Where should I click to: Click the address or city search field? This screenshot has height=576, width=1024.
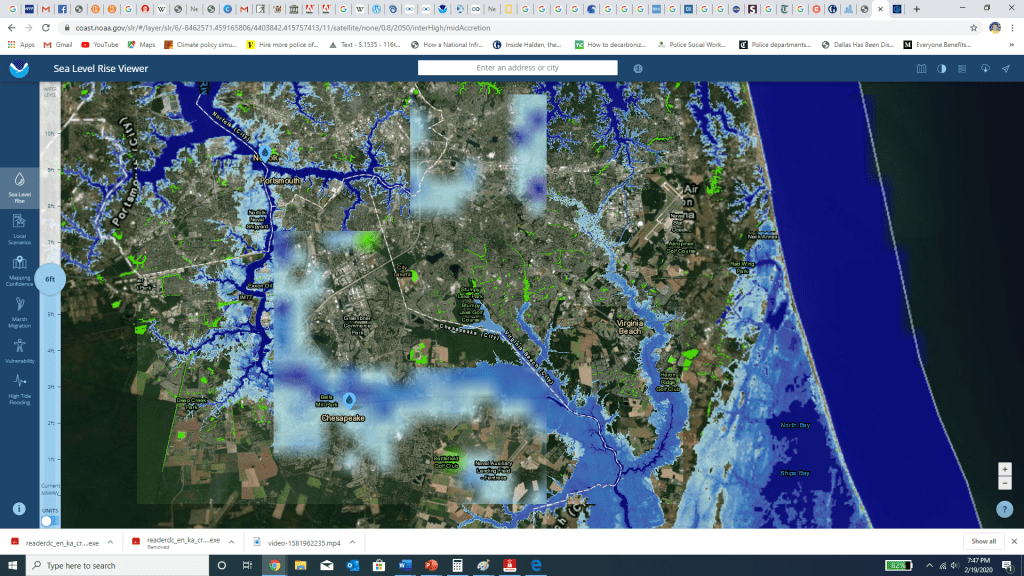[517, 68]
